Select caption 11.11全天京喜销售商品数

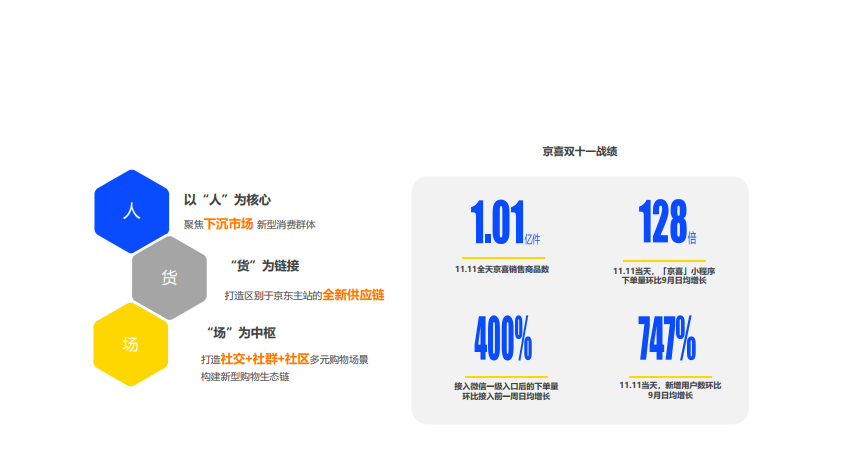coord(502,269)
